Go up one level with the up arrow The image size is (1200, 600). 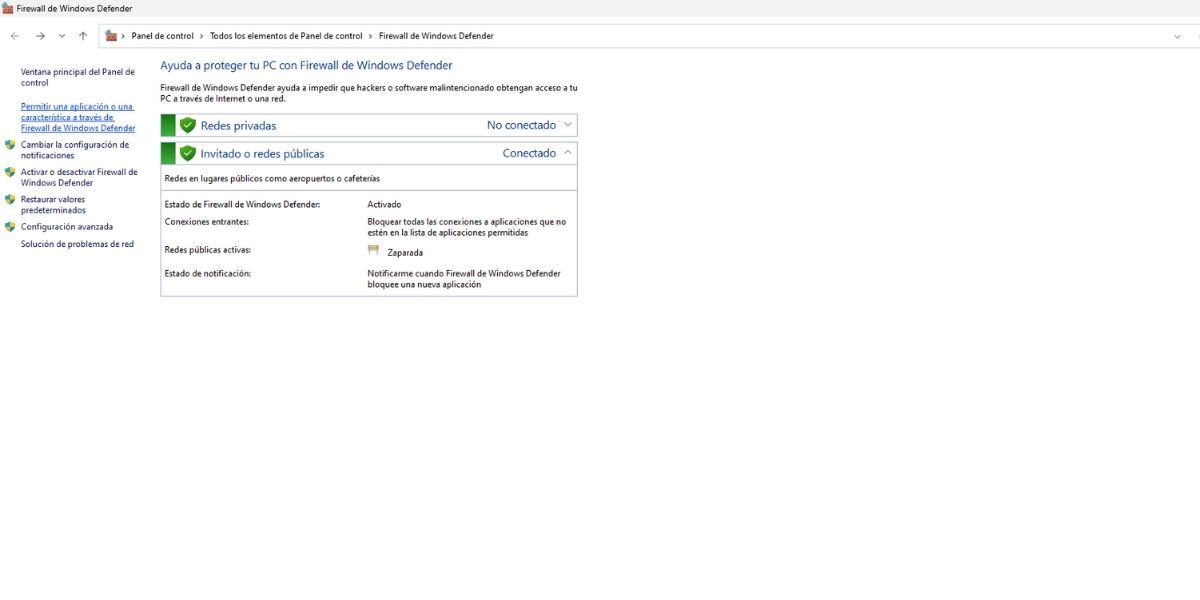pos(83,36)
